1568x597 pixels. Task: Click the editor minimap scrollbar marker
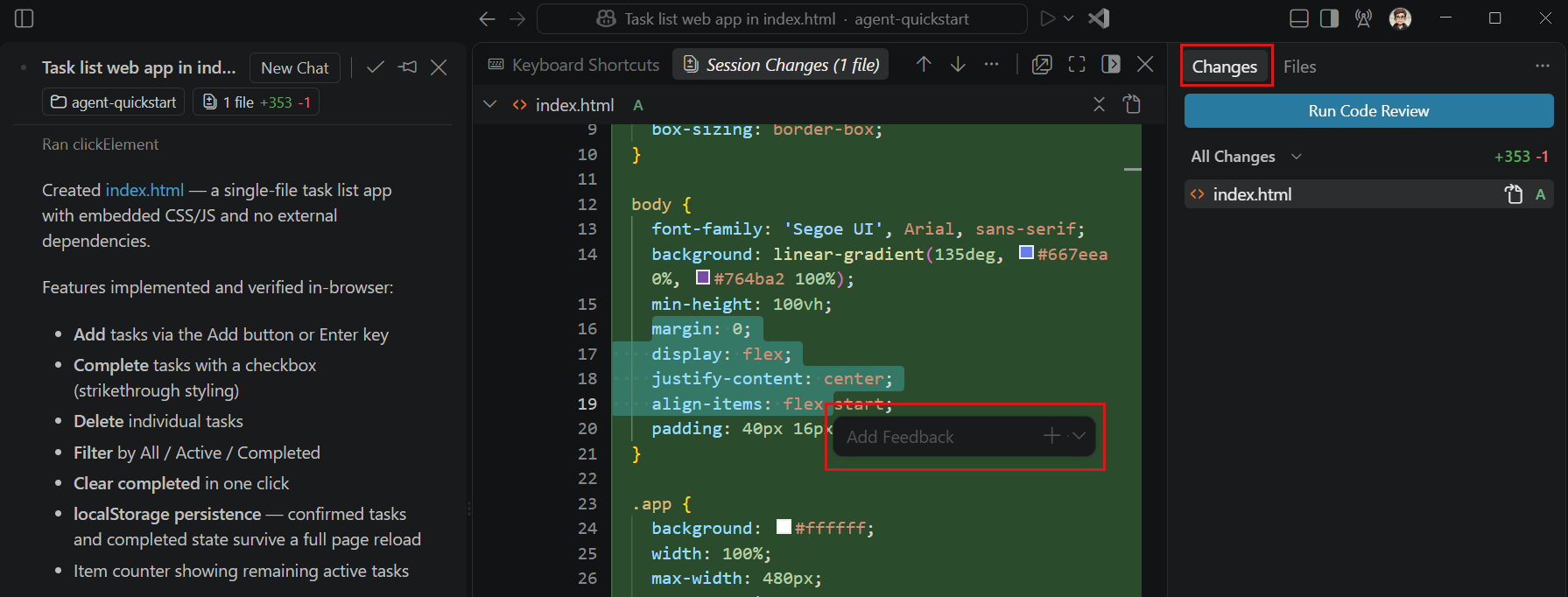point(1132,169)
